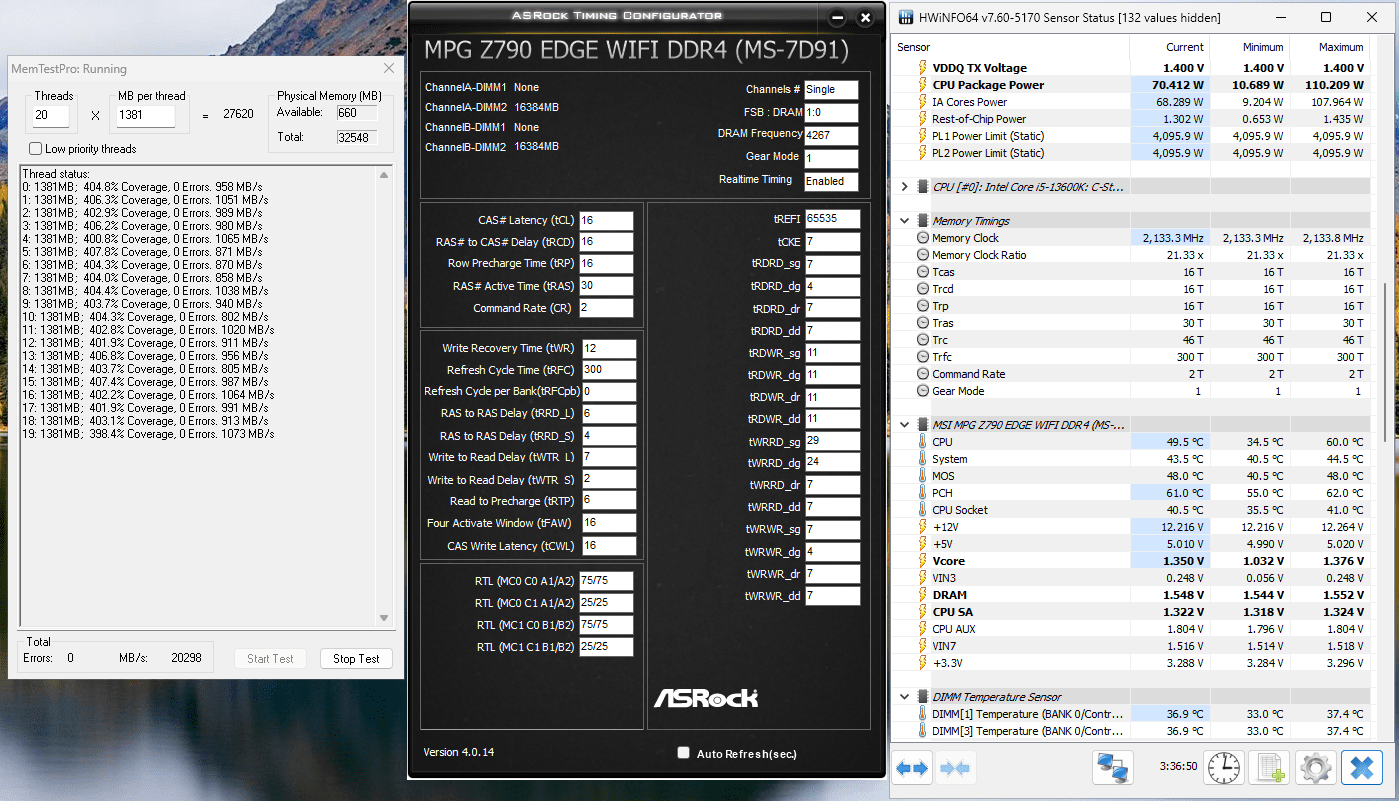Open HWiNFO sensor settings gear
1399x801 pixels.
click(1315, 768)
